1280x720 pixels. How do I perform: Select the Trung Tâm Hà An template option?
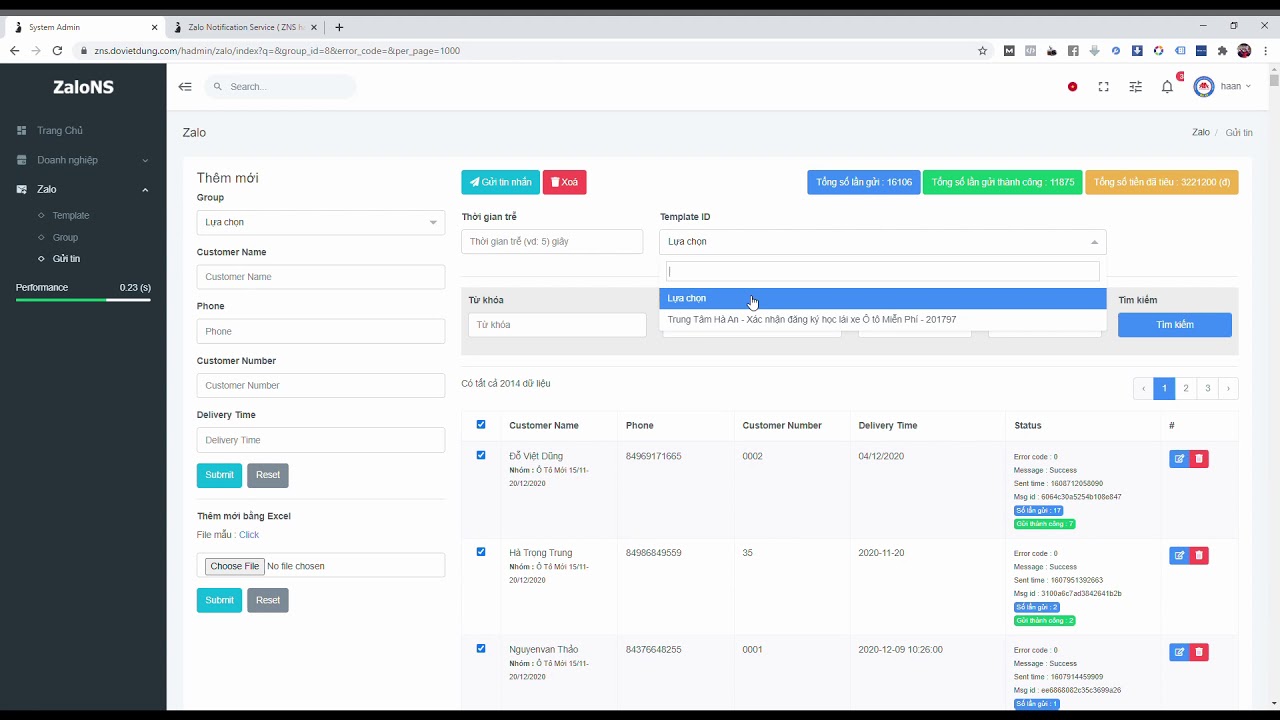click(883, 320)
